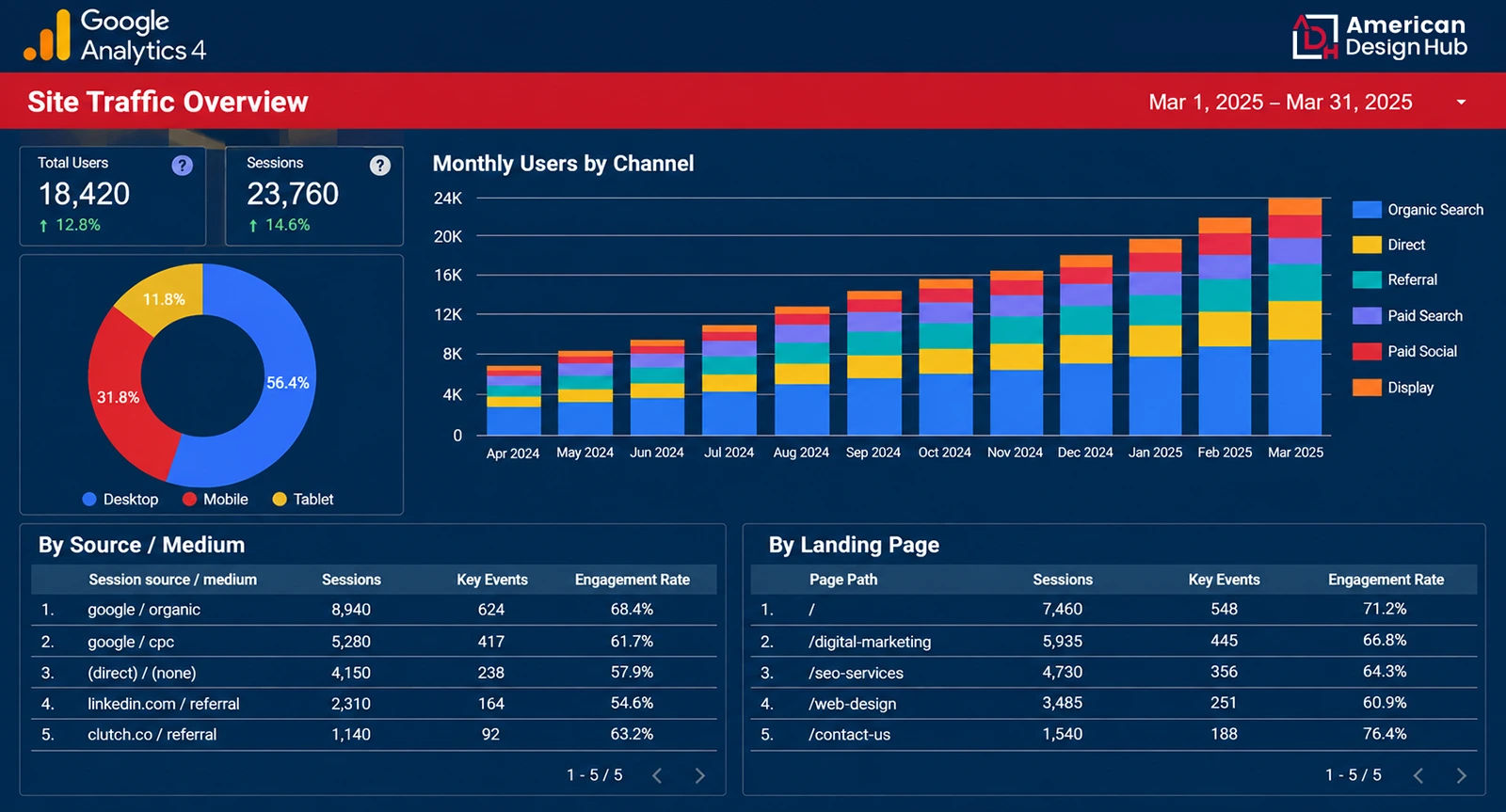1506x812 pixels.
Task: Toggle the Paid Search channel legend item
Action: (x=1407, y=315)
